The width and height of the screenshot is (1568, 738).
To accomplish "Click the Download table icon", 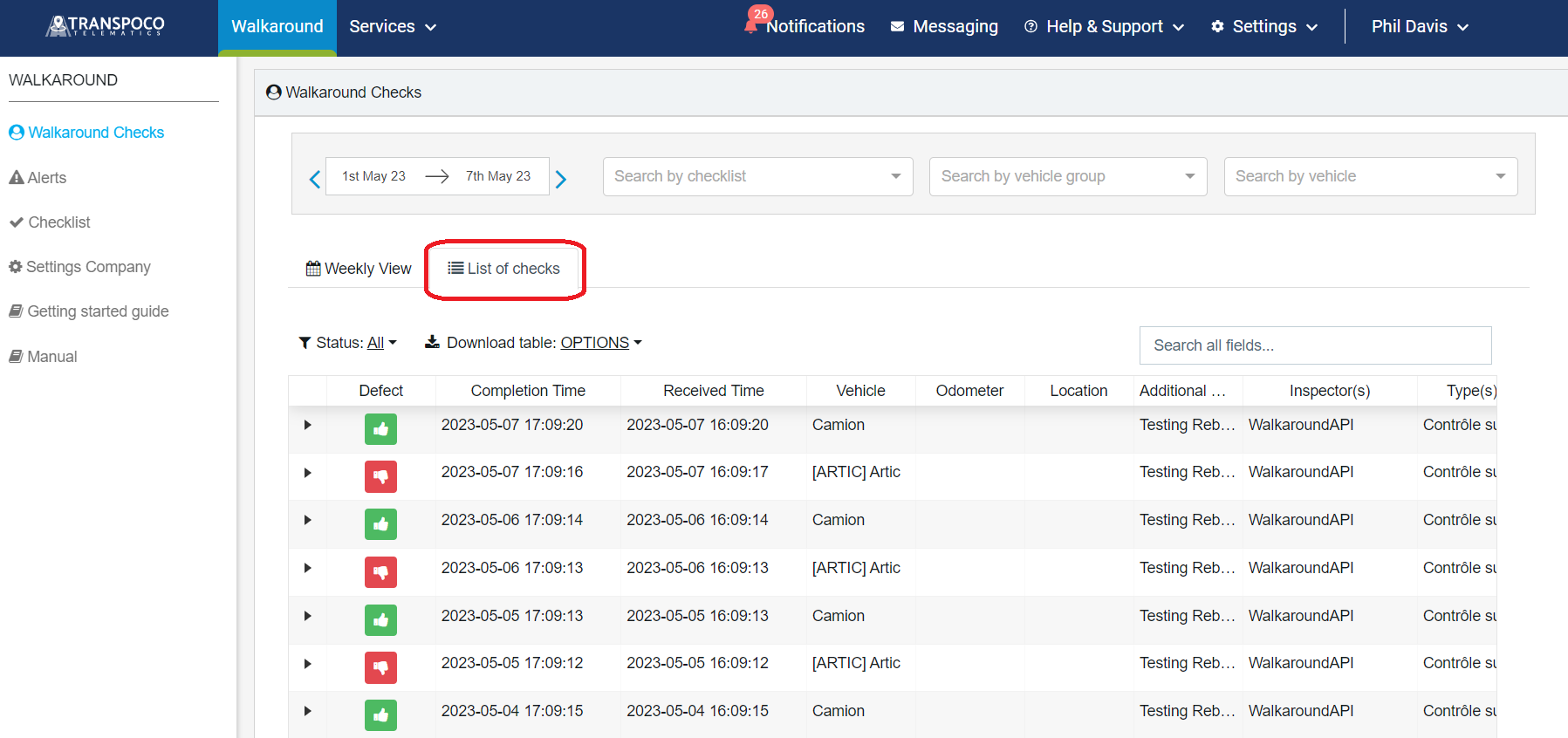I will point(432,342).
